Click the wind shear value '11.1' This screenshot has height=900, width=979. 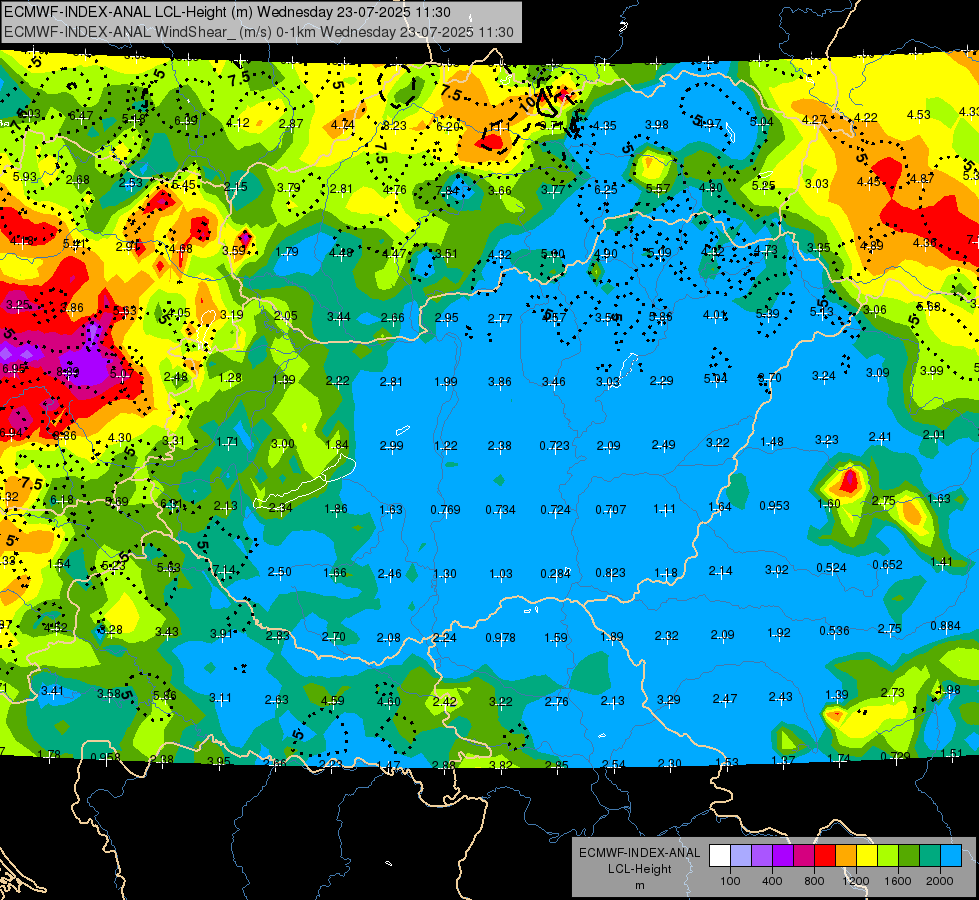pos(500,127)
